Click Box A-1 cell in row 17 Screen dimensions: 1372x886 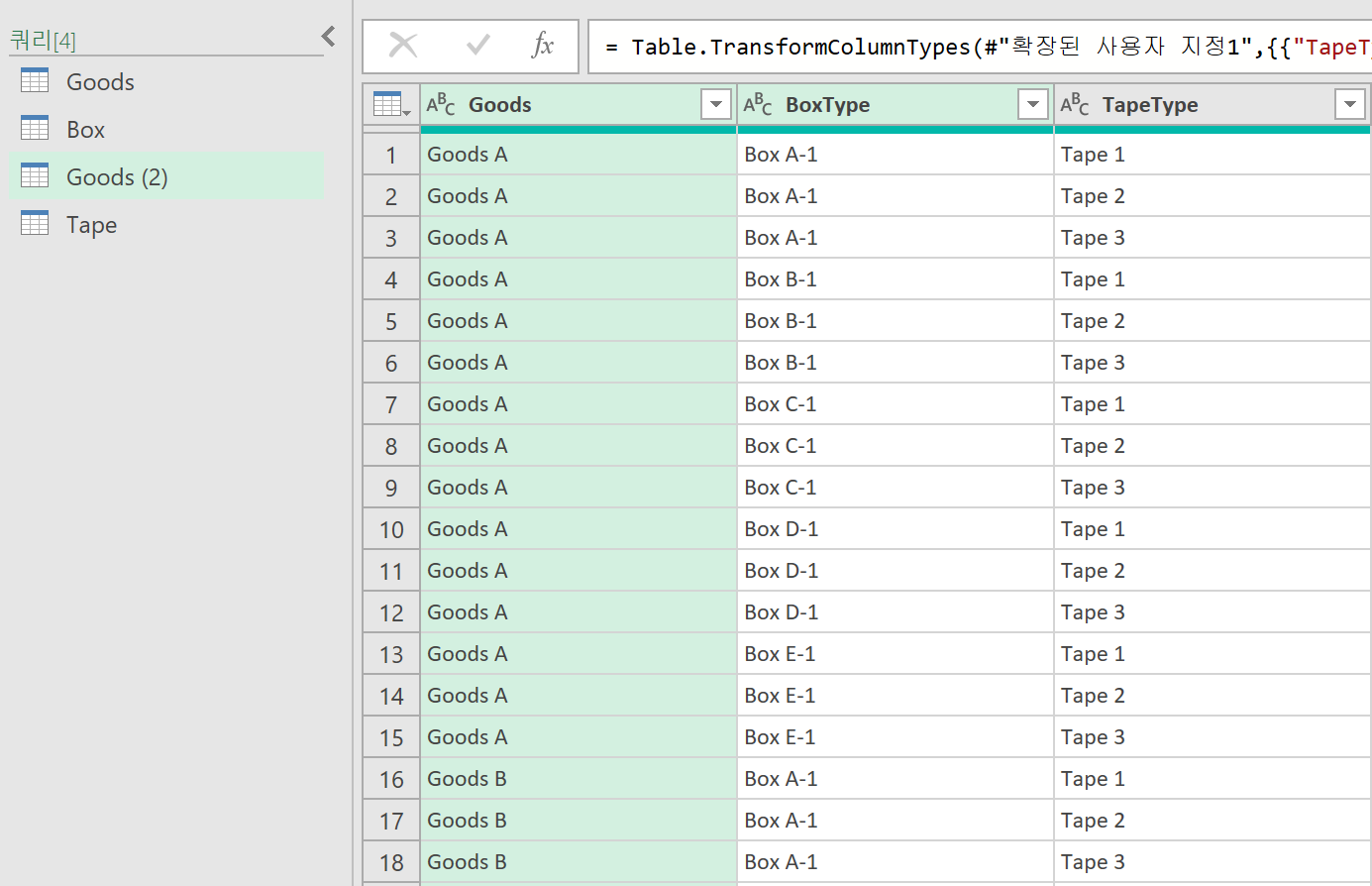(896, 821)
